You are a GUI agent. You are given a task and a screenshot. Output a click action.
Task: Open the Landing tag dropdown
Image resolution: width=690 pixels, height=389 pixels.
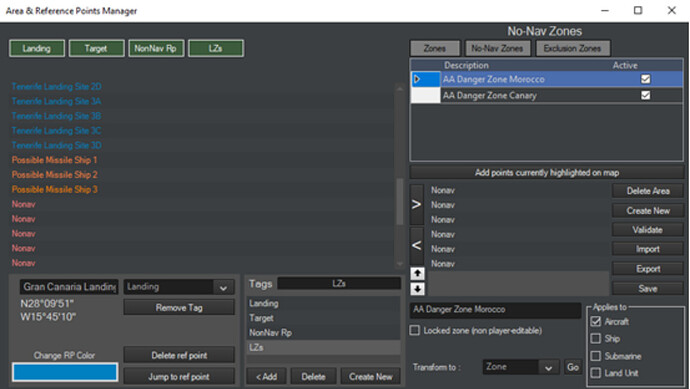[x=223, y=287]
